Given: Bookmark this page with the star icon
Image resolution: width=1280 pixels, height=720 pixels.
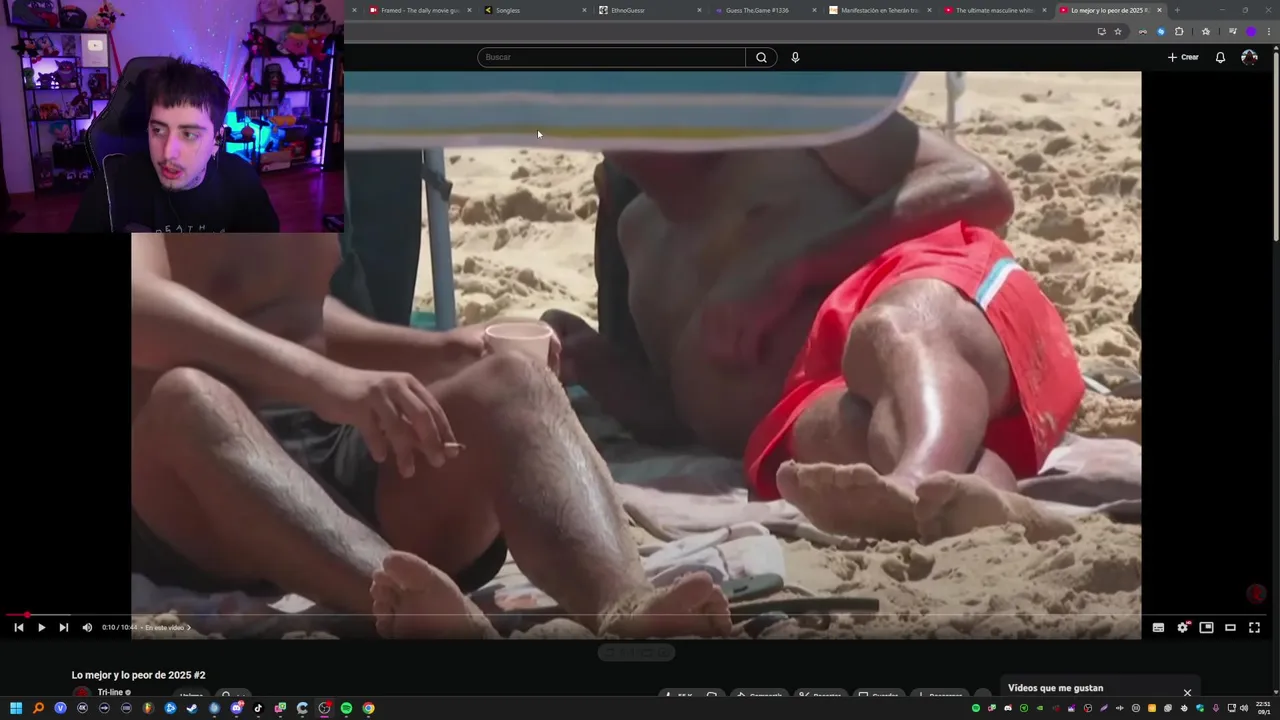Looking at the screenshot, I should [x=1118, y=31].
